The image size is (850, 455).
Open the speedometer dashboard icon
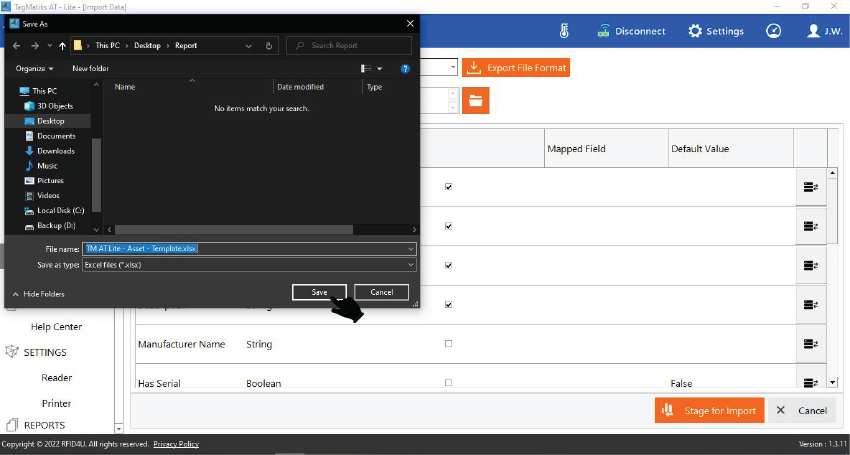(x=773, y=31)
